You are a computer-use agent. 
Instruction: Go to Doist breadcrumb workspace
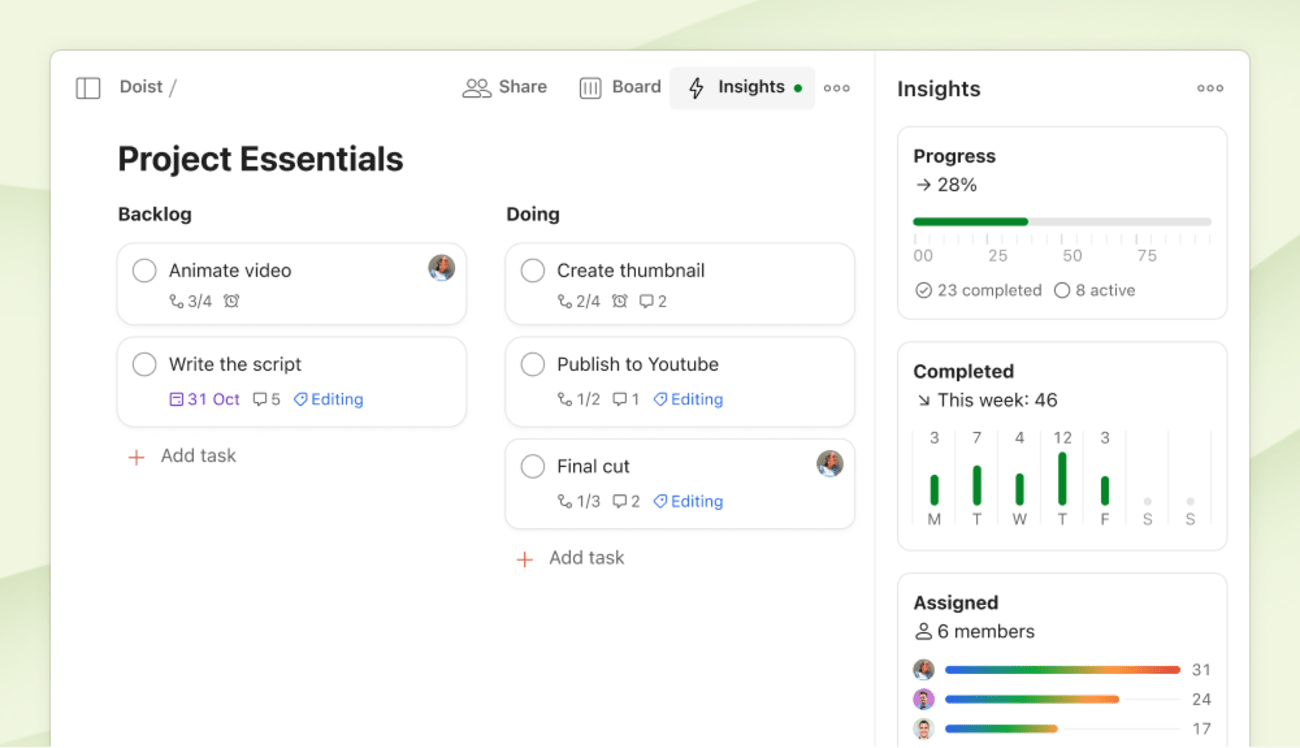click(141, 87)
